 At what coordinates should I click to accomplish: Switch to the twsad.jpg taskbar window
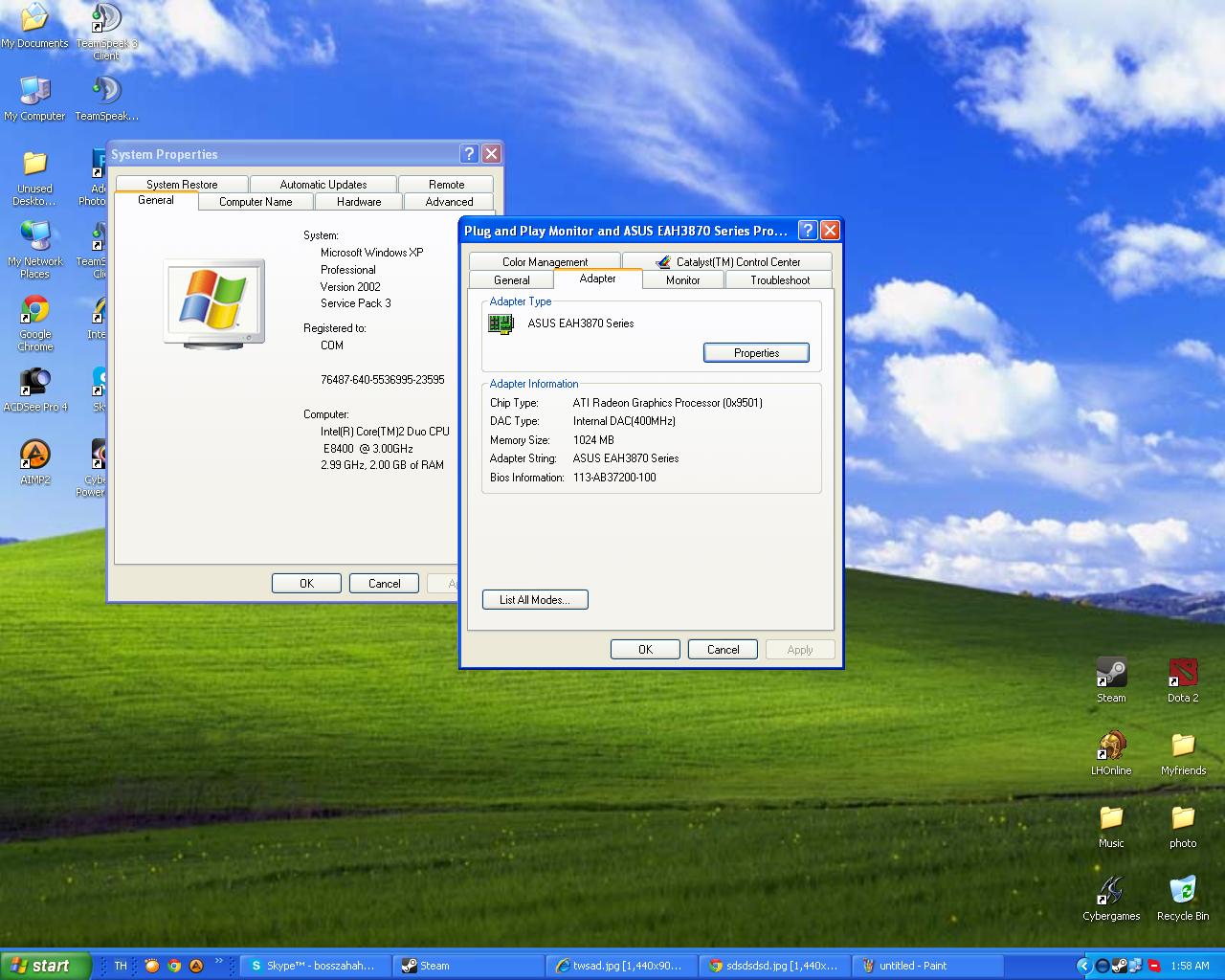[x=621, y=966]
